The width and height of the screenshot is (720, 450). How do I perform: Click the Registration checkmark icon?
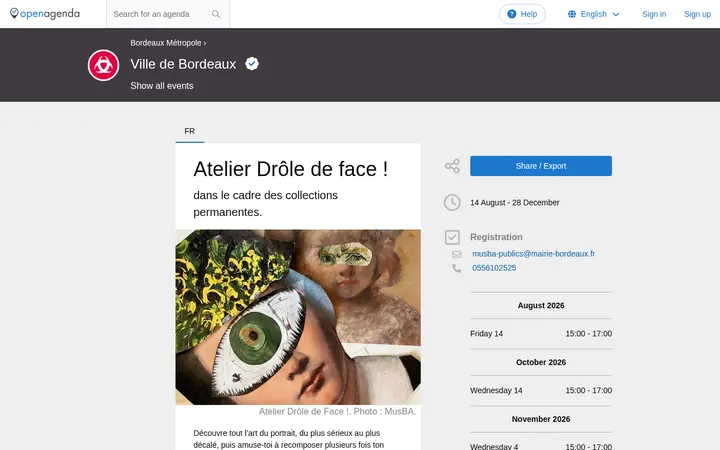pyautogui.click(x=452, y=237)
